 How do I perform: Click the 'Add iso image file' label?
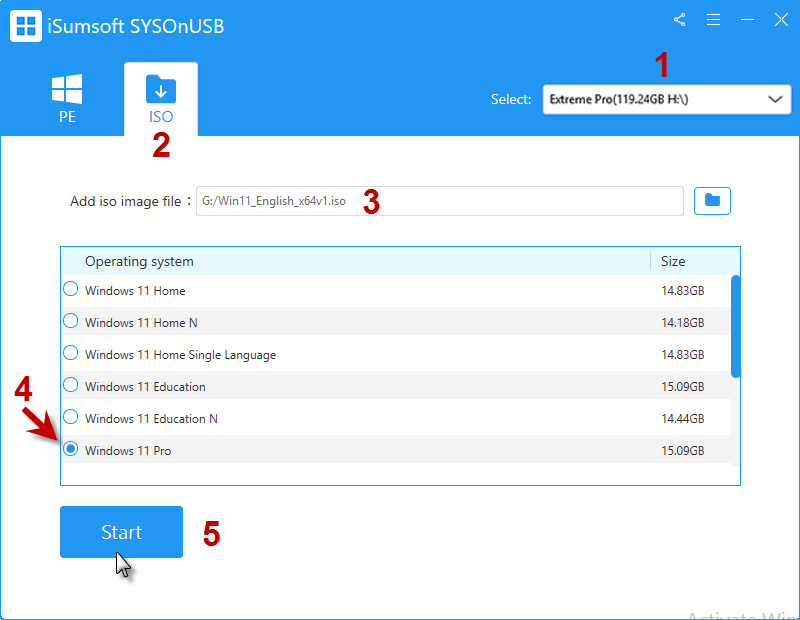click(x=126, y=202)
